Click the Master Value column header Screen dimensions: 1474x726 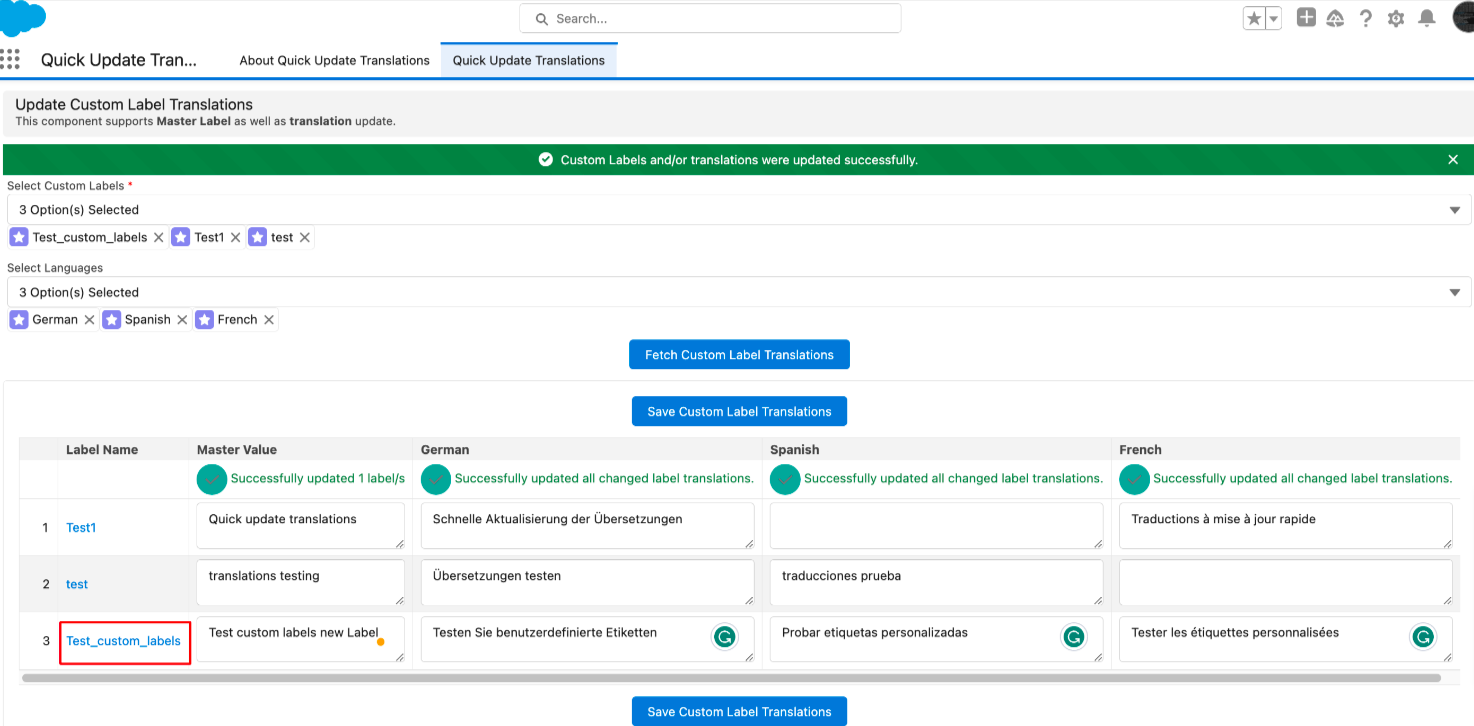[237, 450]
